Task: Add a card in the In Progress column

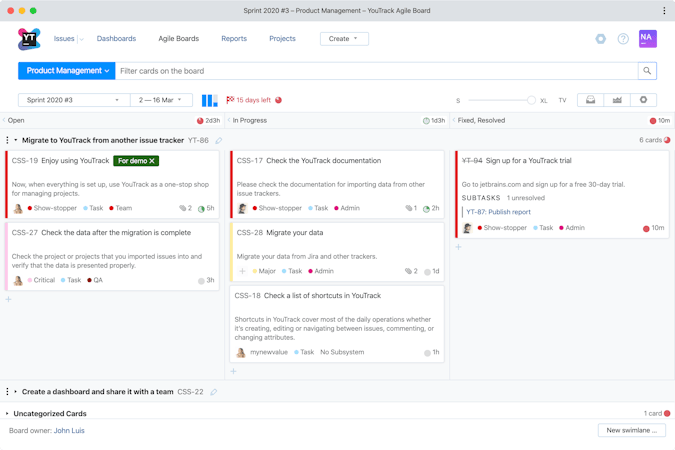Action: pos(233,371)
